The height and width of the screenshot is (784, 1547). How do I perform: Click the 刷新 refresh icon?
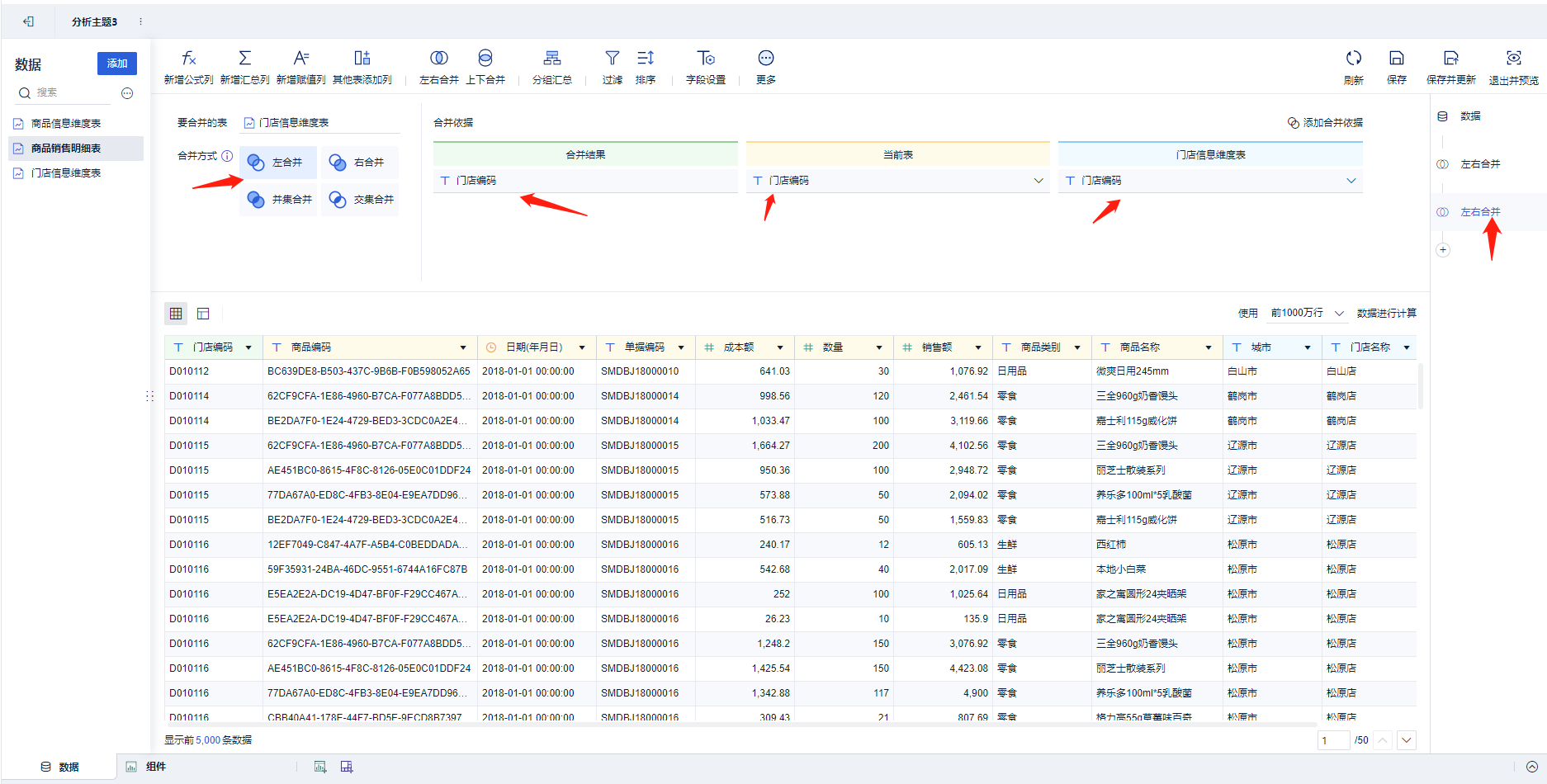coord(1353,59)
